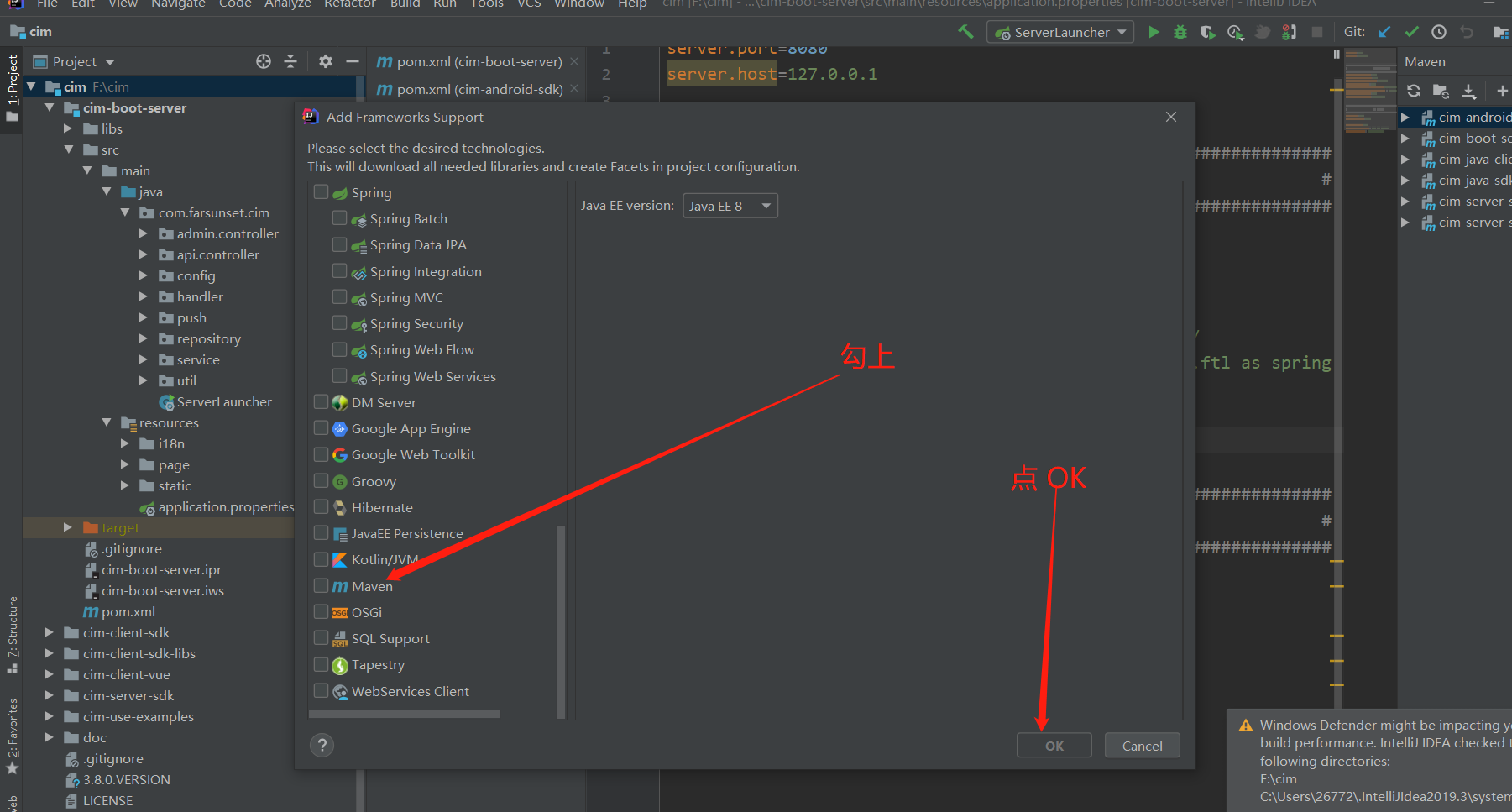Image resolution: width=1512 pixels, height=812 pixels.
Task: Revert changes with Git rollback icon
Action: coord(1466,32)
